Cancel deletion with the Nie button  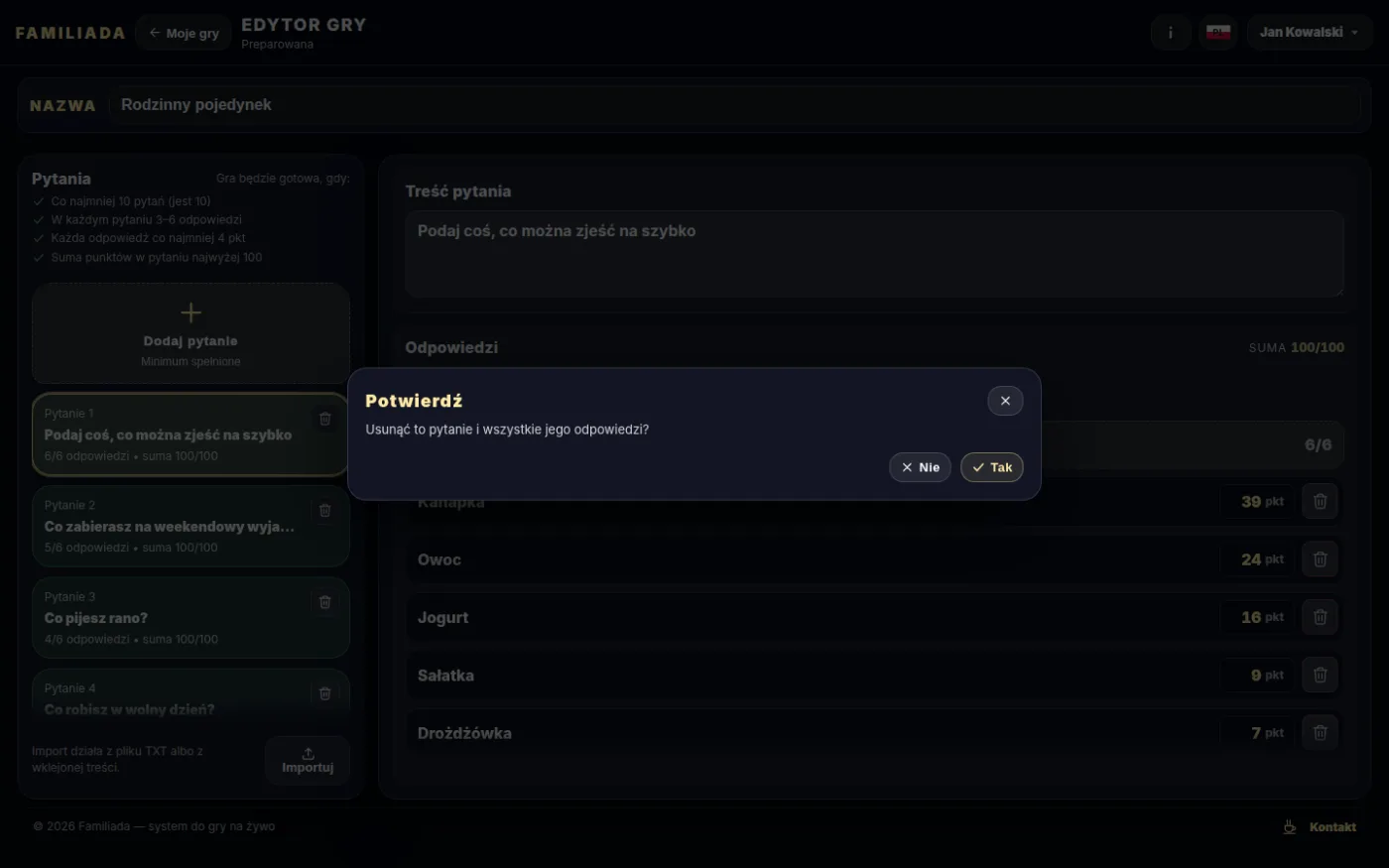(x=921, y=467)
